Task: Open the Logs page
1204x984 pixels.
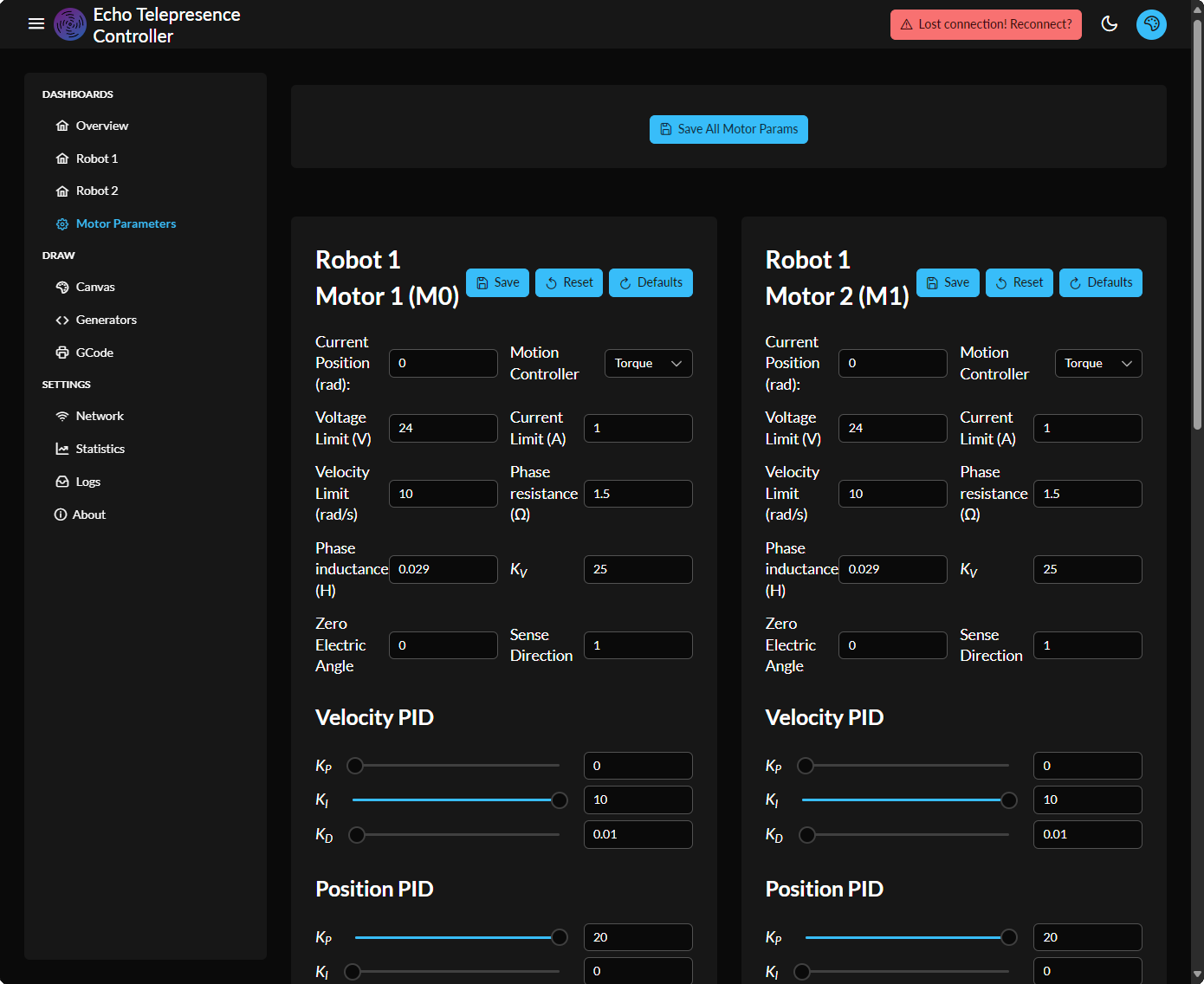Action: click(x=87, y=482)
